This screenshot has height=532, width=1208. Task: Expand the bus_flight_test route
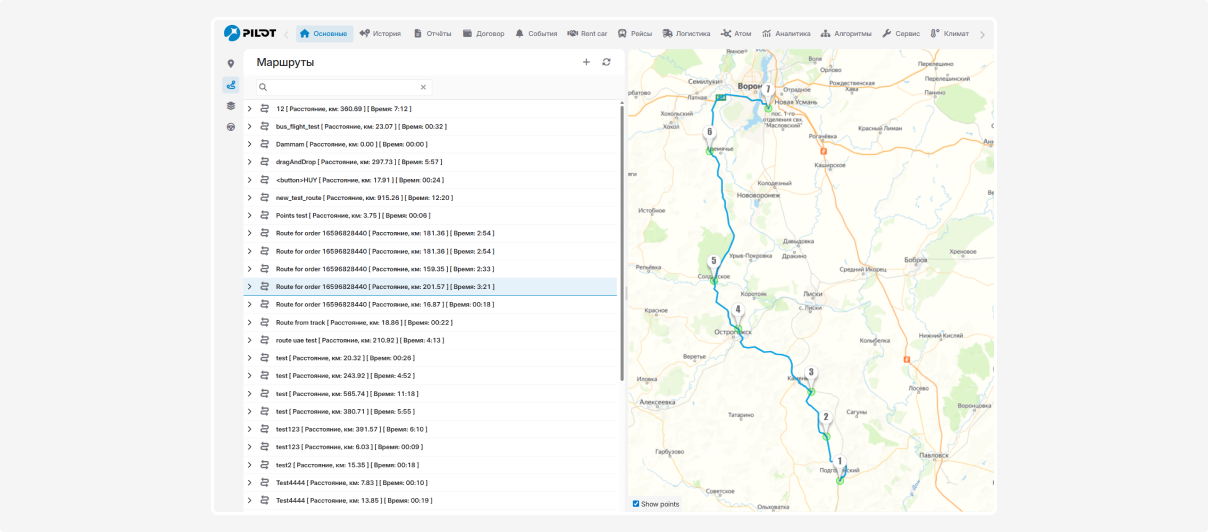[250, 127]
